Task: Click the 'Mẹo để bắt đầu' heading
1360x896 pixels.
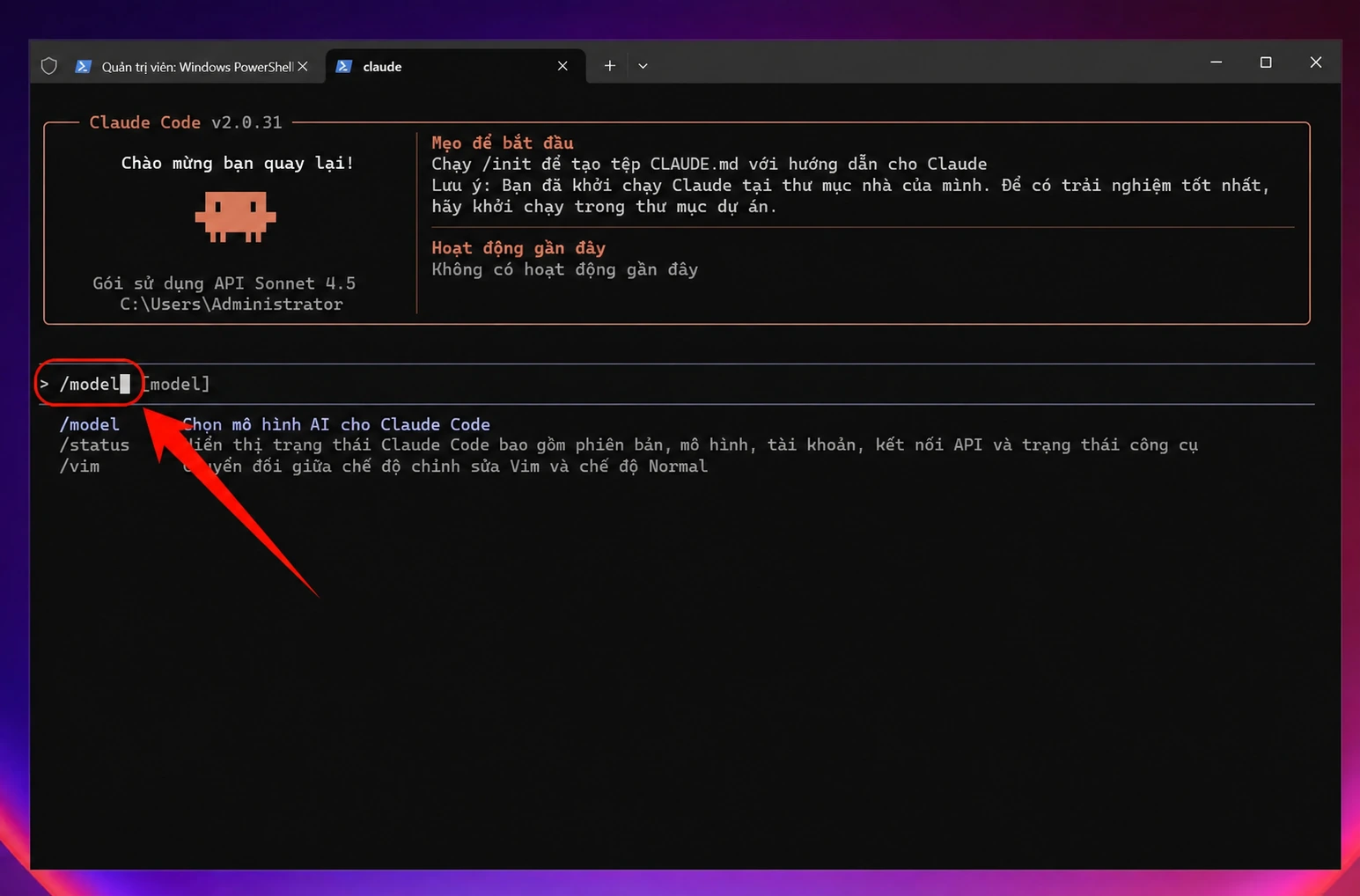Action: (x=503, y=143)
